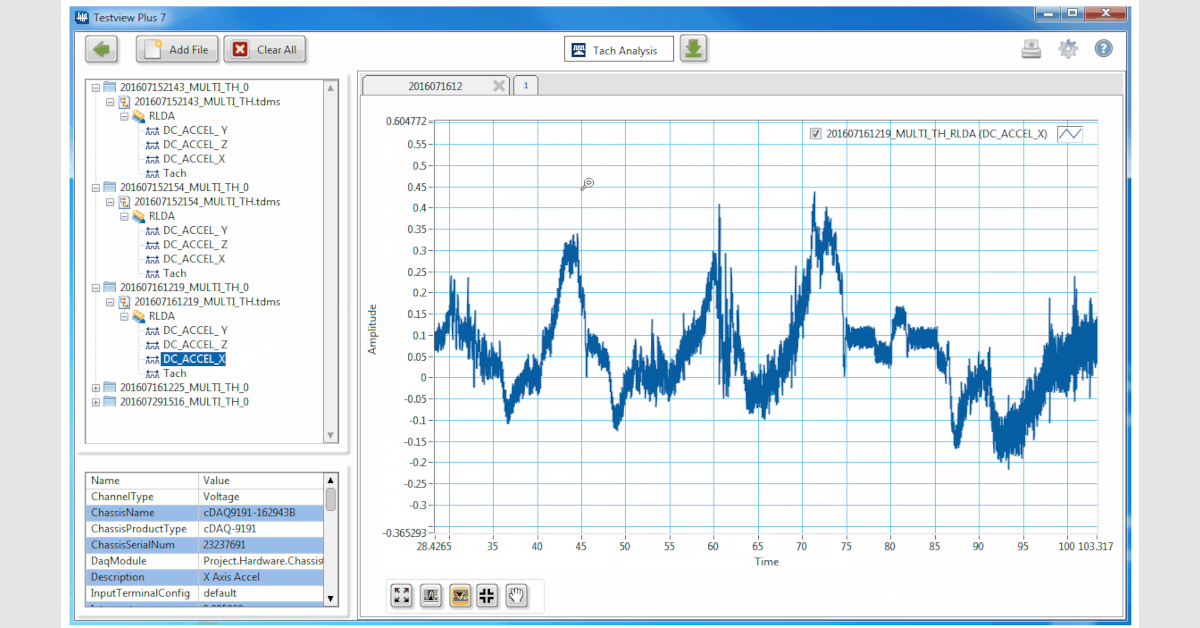This screenshot has width=1200, height=628.
Task: Open the print dialog via the printer icon
Action: tap(1031, 48)
